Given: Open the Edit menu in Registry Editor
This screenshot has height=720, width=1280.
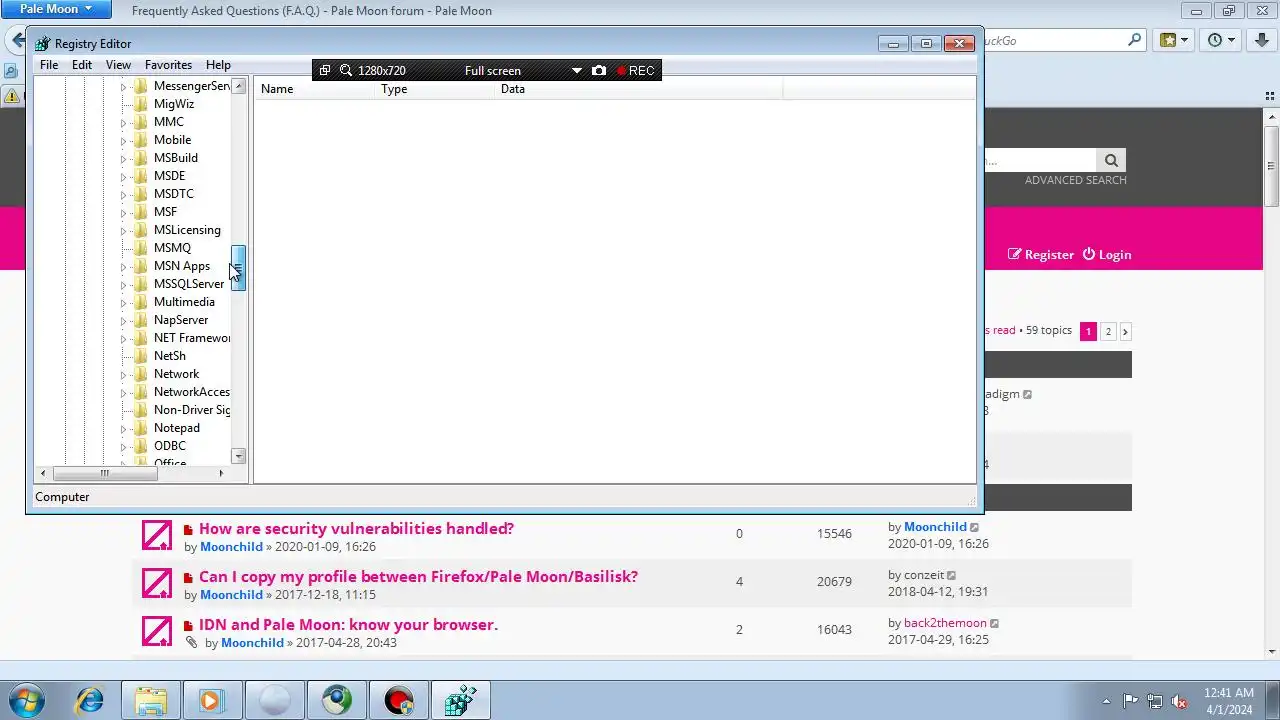Looking at the screenshot, I should pos(82,65).
